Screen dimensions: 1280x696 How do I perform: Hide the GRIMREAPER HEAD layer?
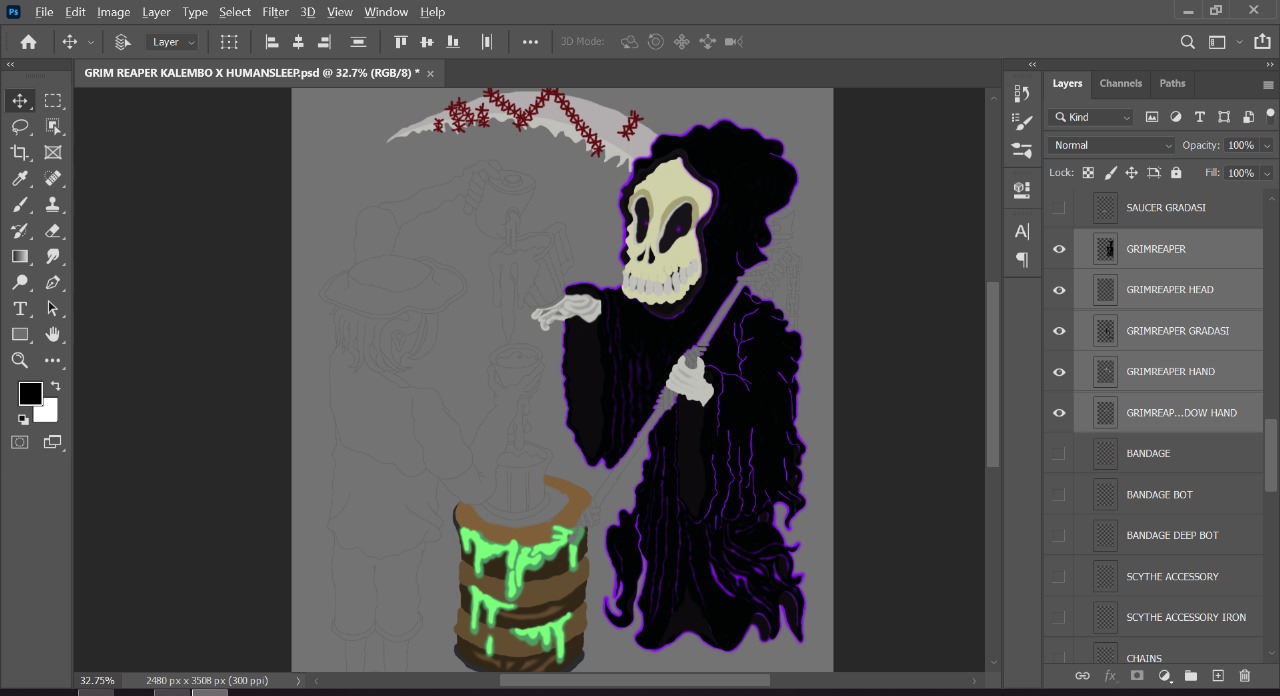(1059, 290)
